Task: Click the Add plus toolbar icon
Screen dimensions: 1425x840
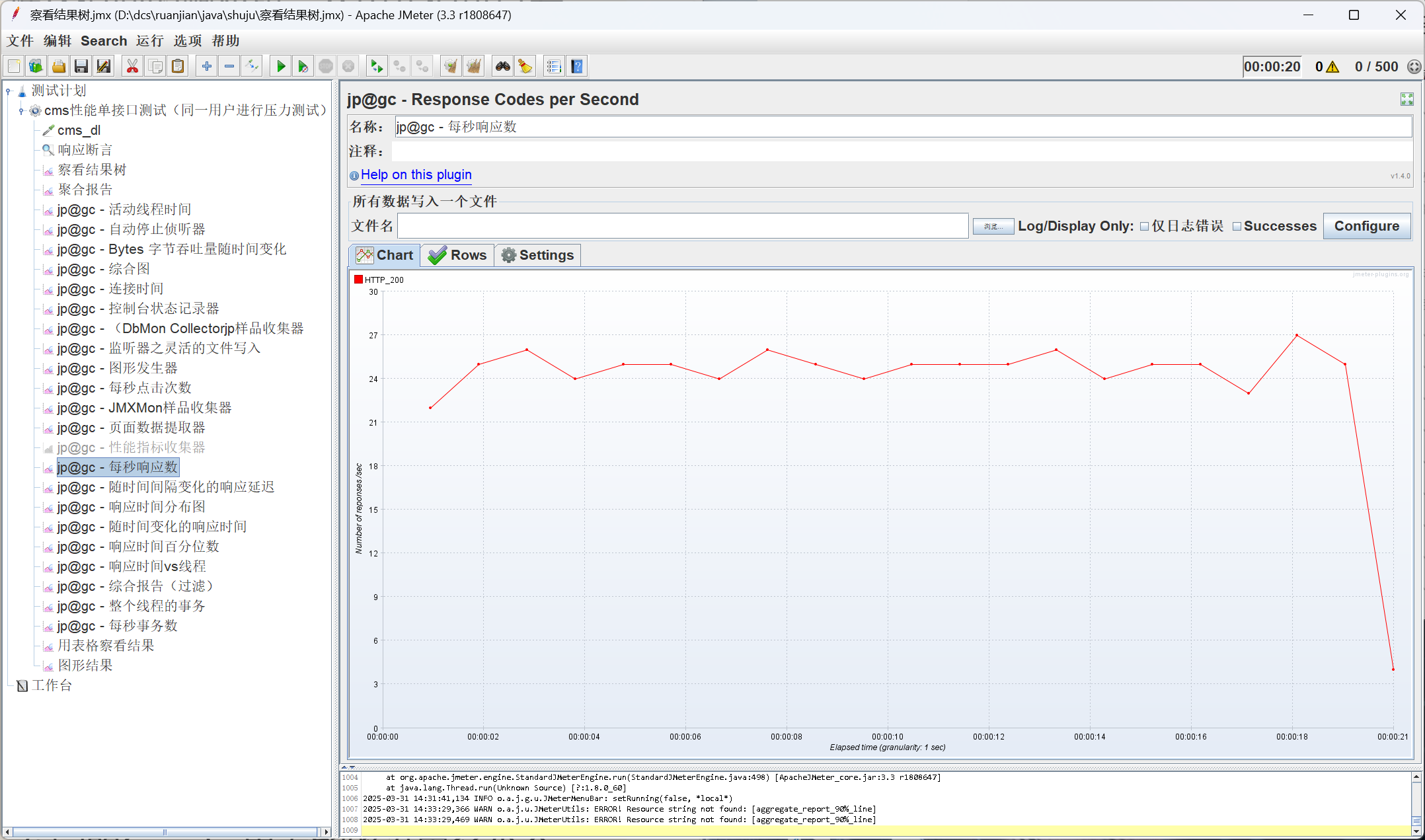Action: [207, 66]
